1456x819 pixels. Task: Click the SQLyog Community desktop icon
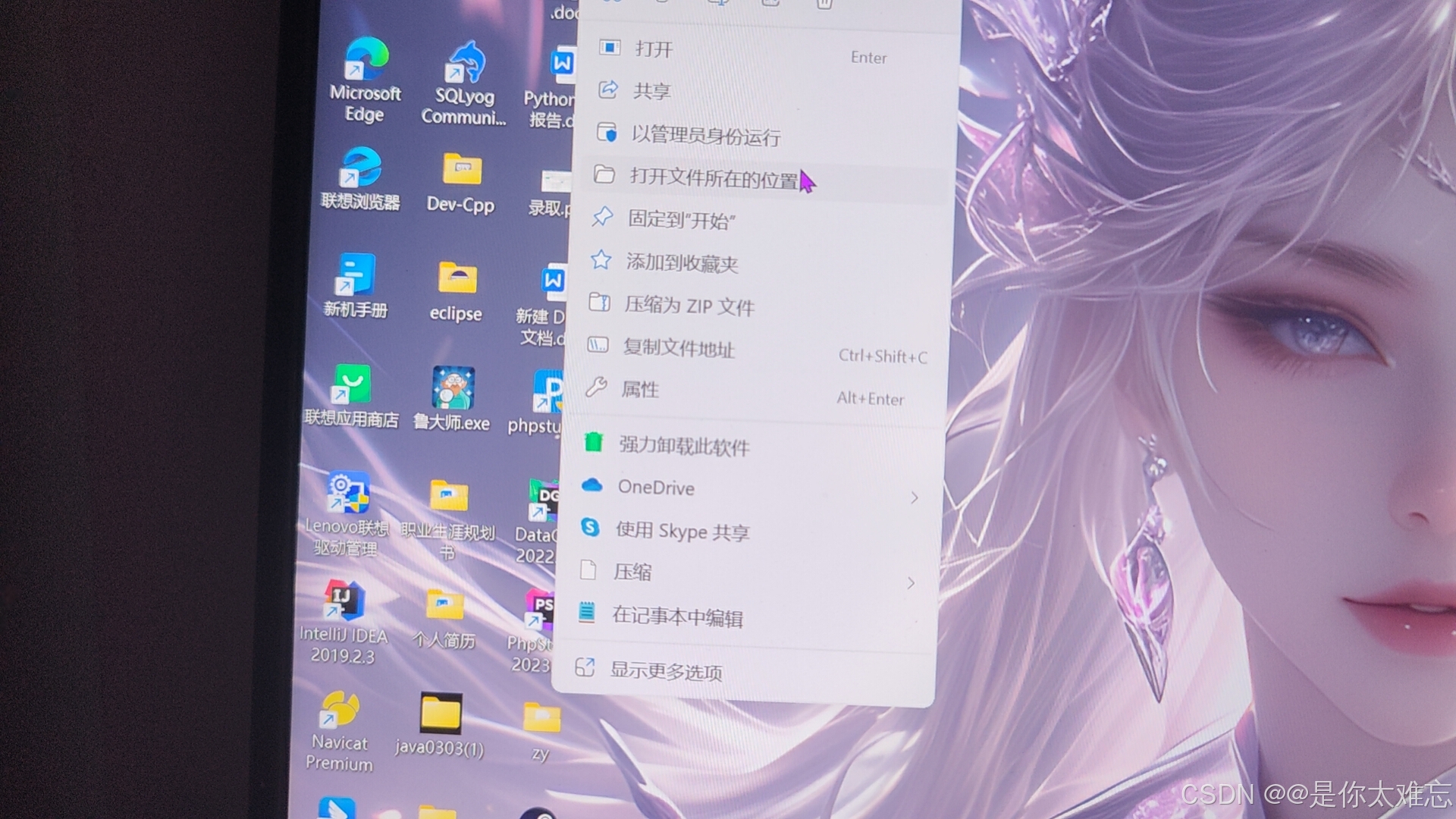[465, 64]
